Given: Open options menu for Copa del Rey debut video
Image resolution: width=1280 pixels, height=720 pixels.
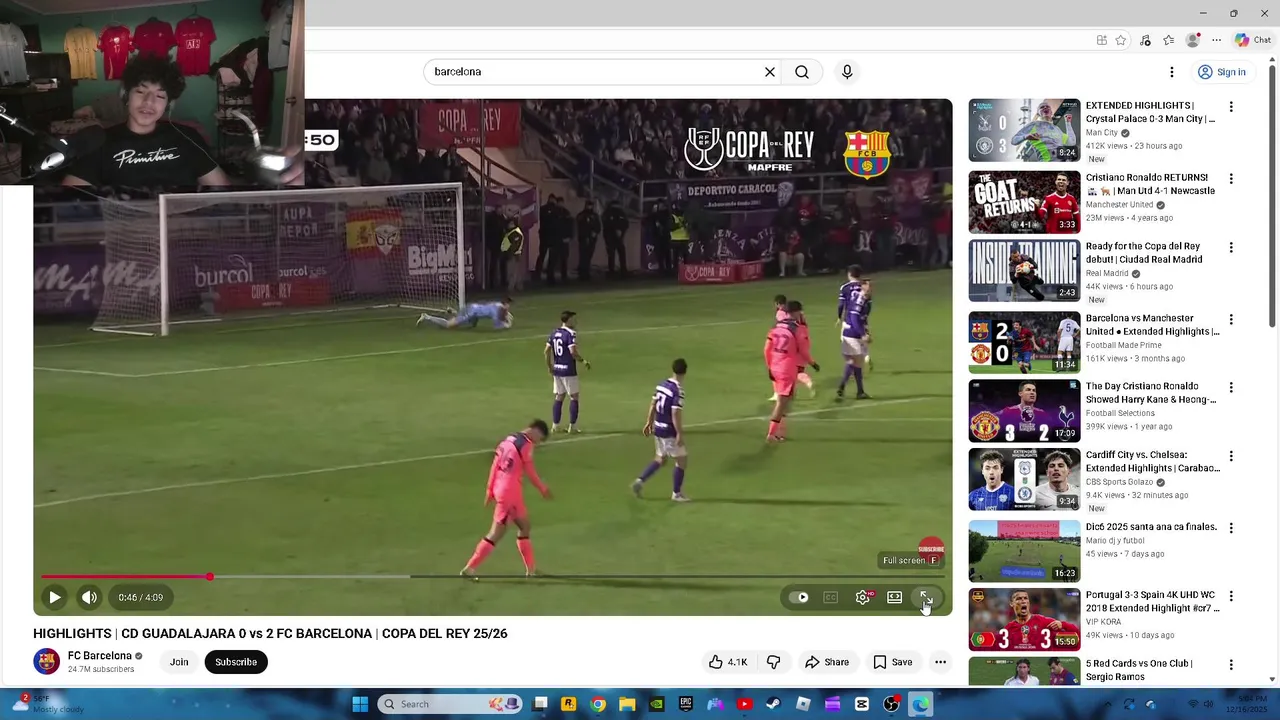Looking at the screenshot, I should click(x=1231, y=247).
